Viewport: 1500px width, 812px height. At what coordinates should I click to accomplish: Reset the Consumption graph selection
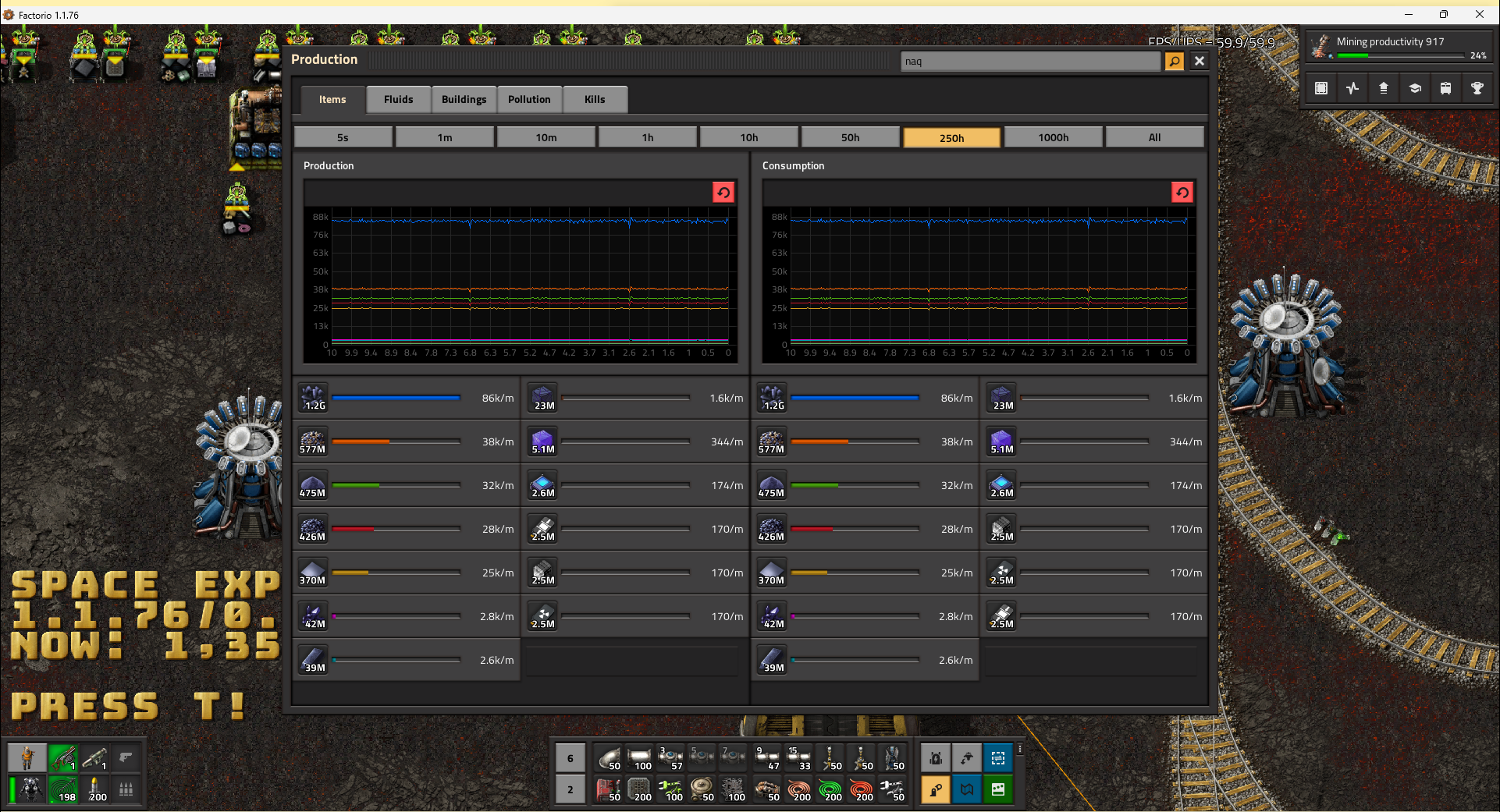pos(1182,193)
